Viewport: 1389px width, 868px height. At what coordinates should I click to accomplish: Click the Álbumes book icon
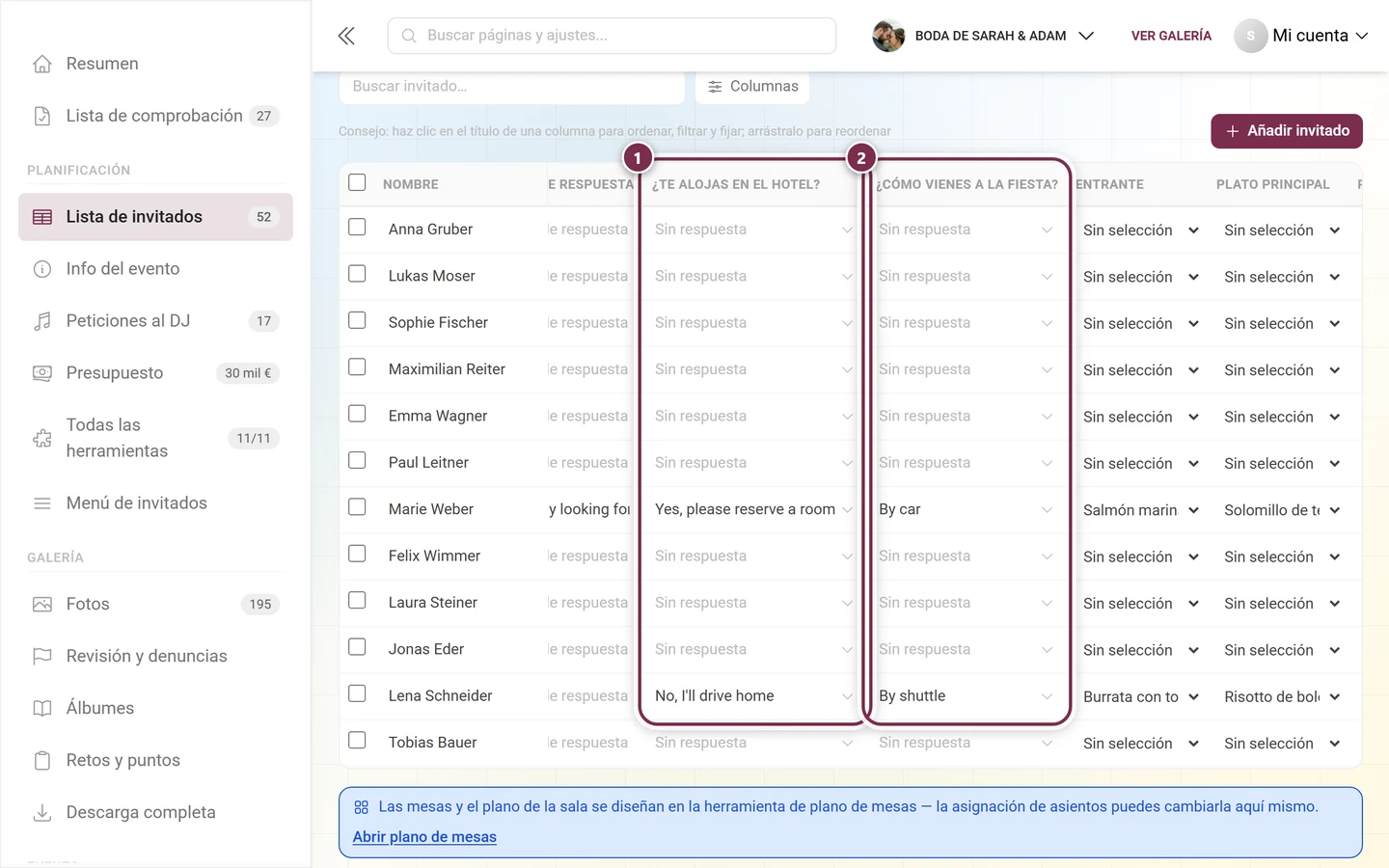pos(42,709)
